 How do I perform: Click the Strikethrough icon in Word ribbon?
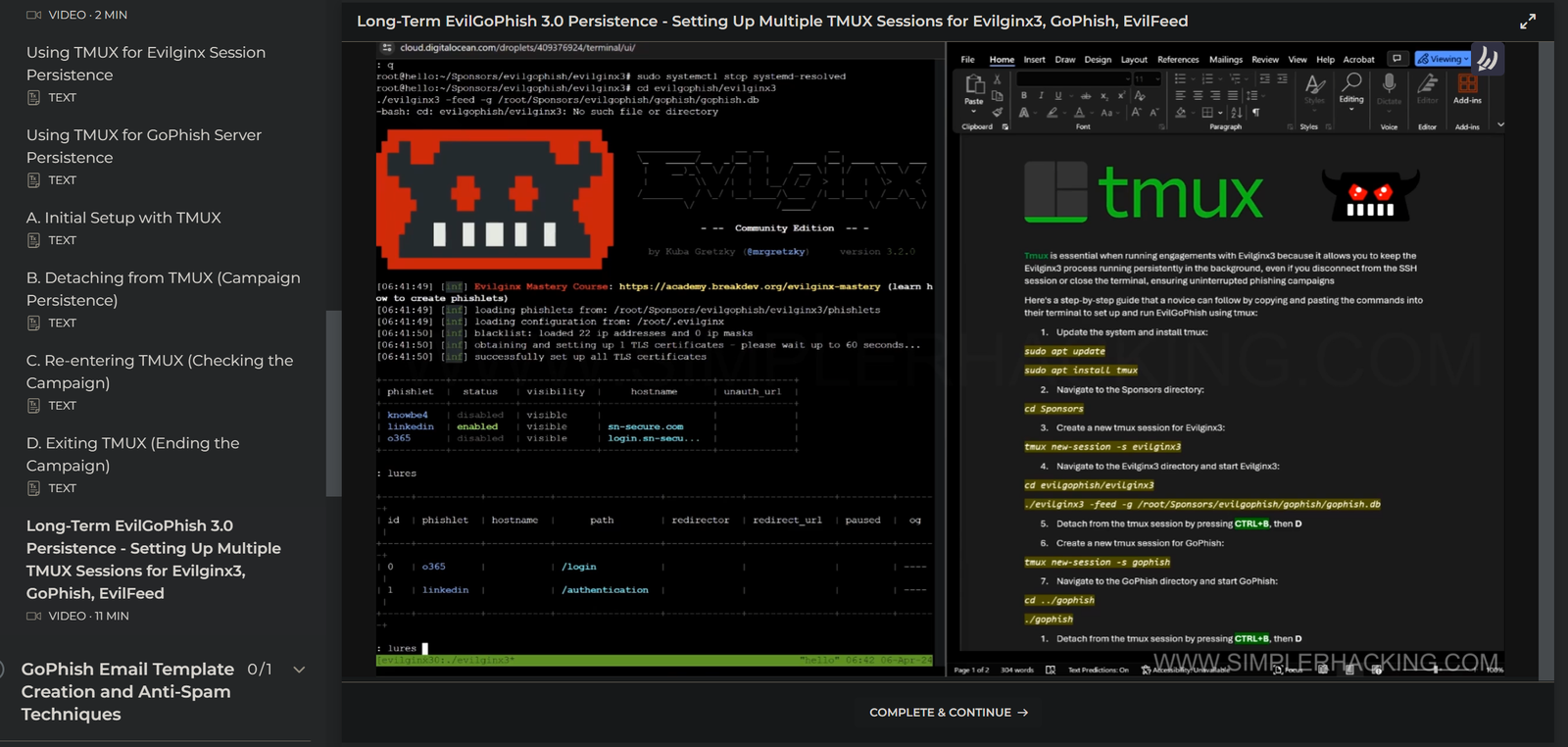(x=1086, y=96)
